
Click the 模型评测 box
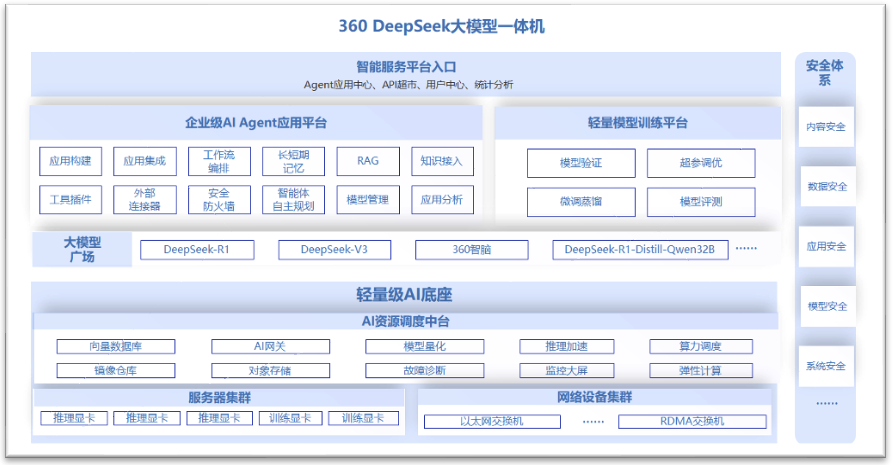pos(701,202)
